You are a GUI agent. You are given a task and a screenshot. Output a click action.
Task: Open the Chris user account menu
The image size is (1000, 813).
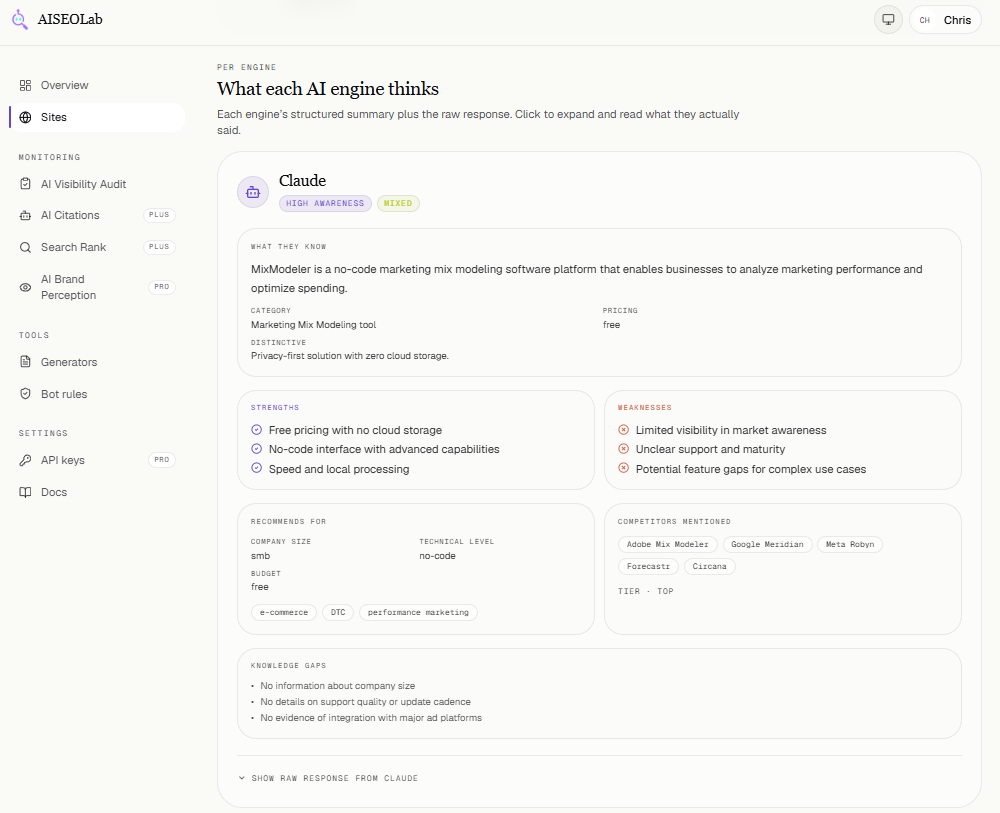click(x=945, y=20)
